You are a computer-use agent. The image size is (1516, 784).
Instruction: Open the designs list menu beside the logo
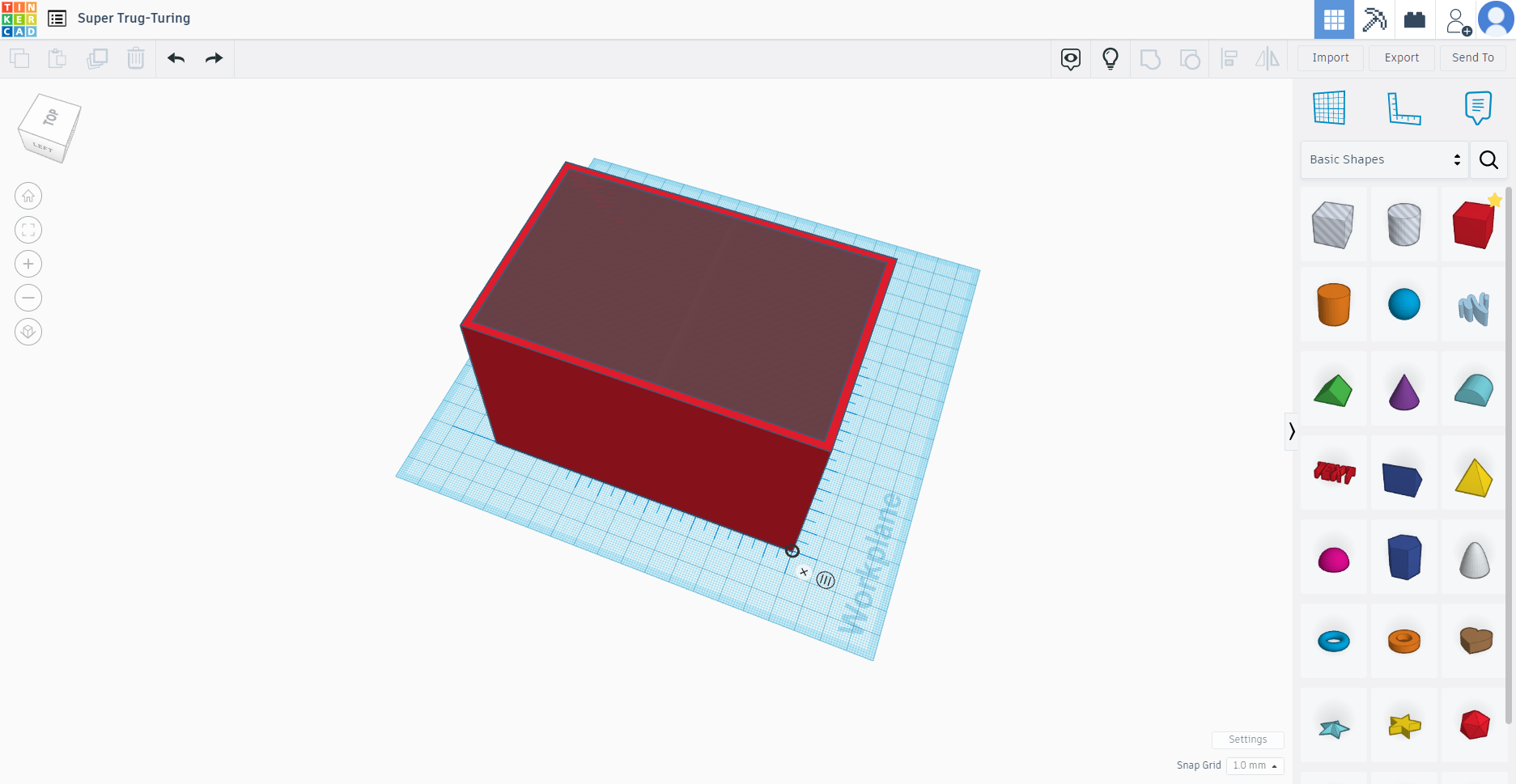[x=56, y=18]
